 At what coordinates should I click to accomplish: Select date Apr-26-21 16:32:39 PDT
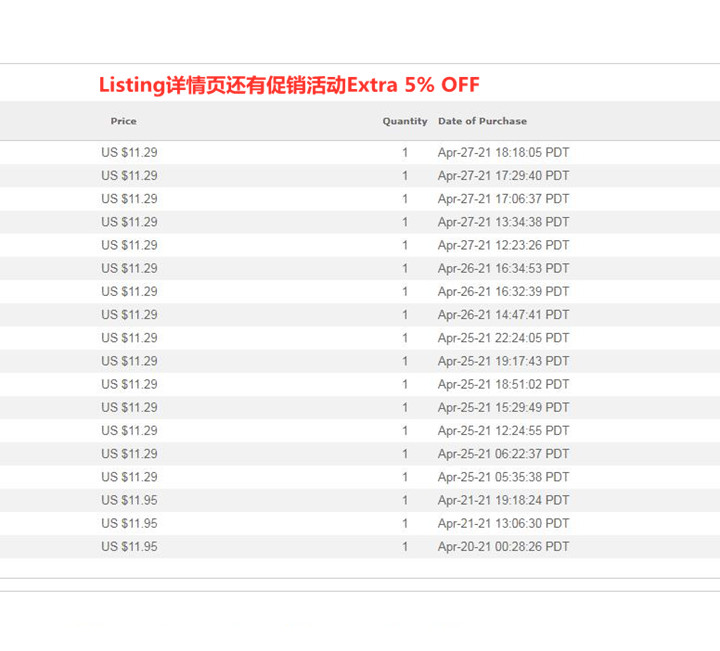[x=503, y=292]
